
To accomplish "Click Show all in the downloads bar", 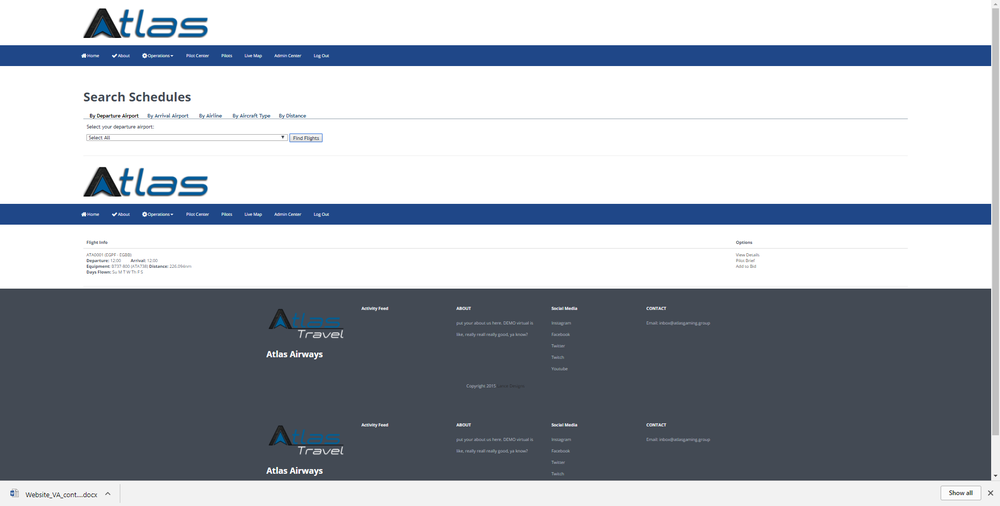I will tap(960, 493).
